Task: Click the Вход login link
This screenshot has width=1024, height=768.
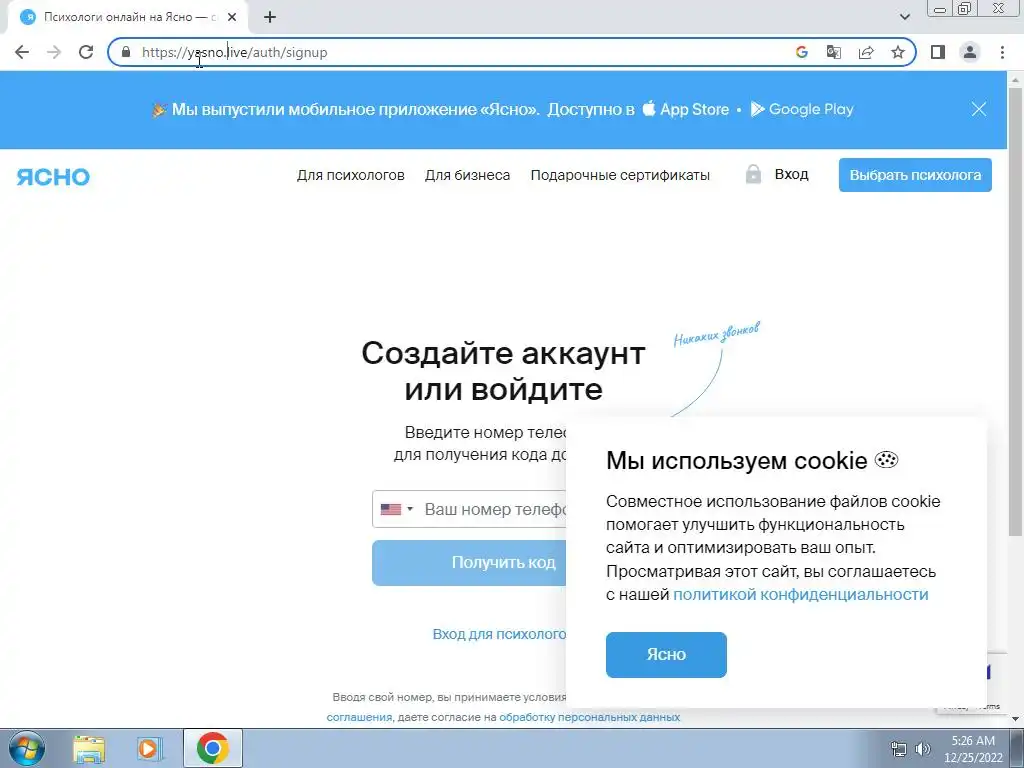Action: click(792, 174)
